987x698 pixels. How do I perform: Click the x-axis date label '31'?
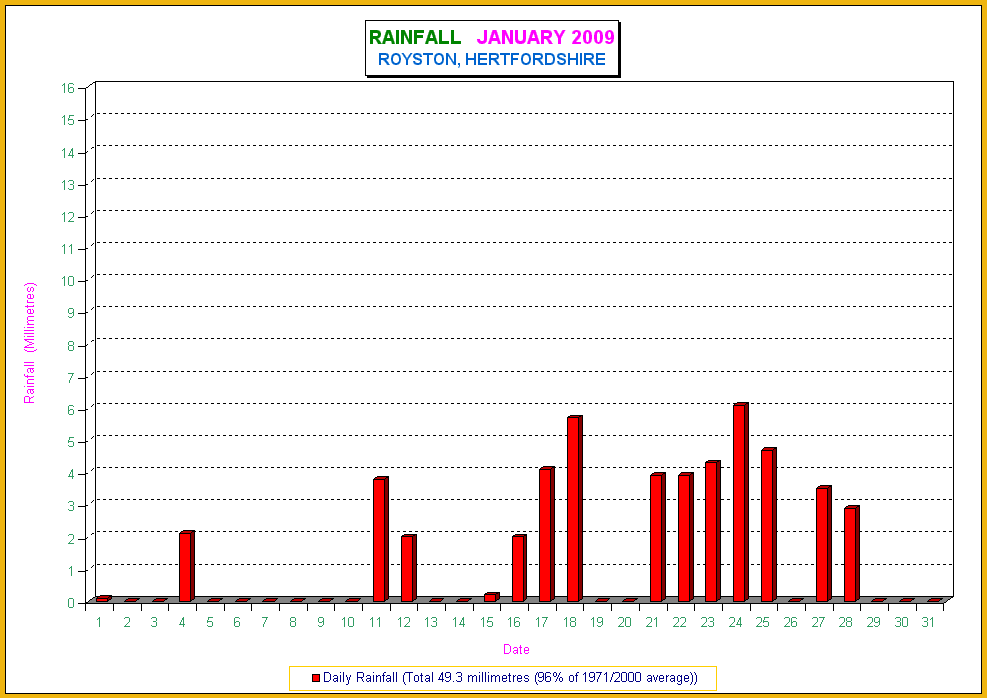pos(928,622)
